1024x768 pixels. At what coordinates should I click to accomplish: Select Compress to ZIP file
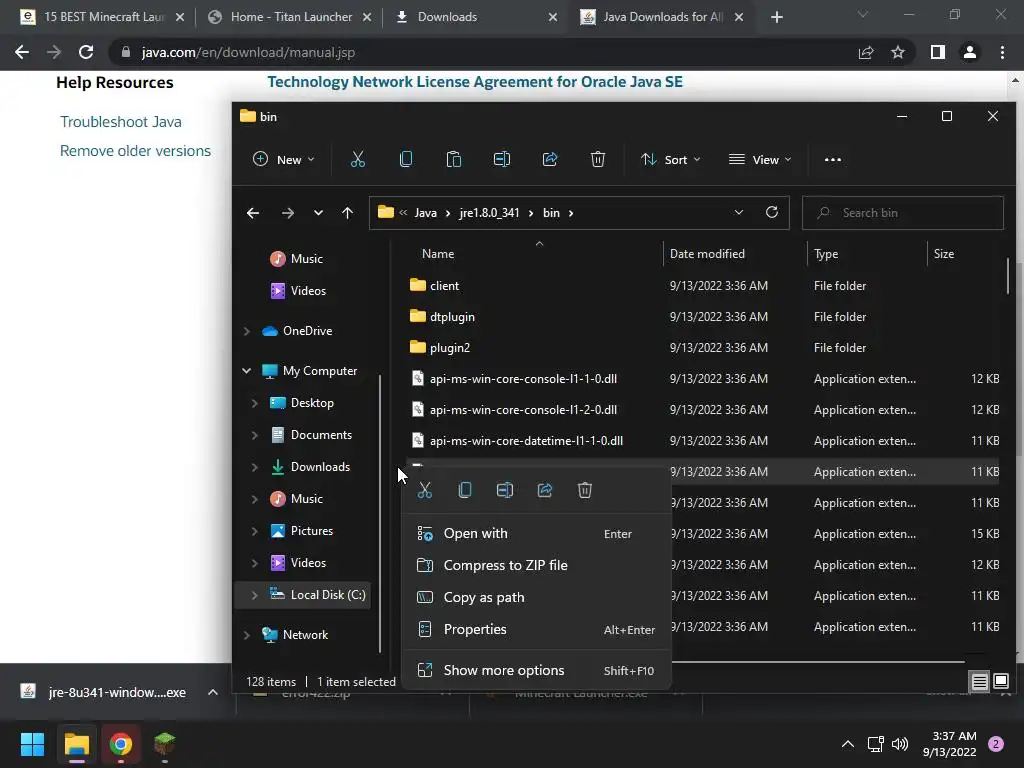pyautogui.click(x=536, y=566)
